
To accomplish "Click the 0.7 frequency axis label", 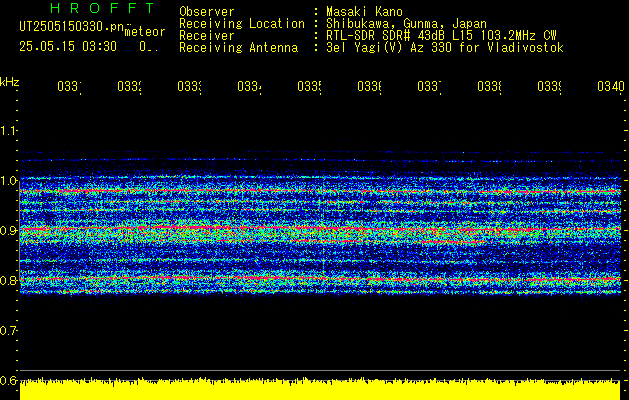I will coord(8,331).
